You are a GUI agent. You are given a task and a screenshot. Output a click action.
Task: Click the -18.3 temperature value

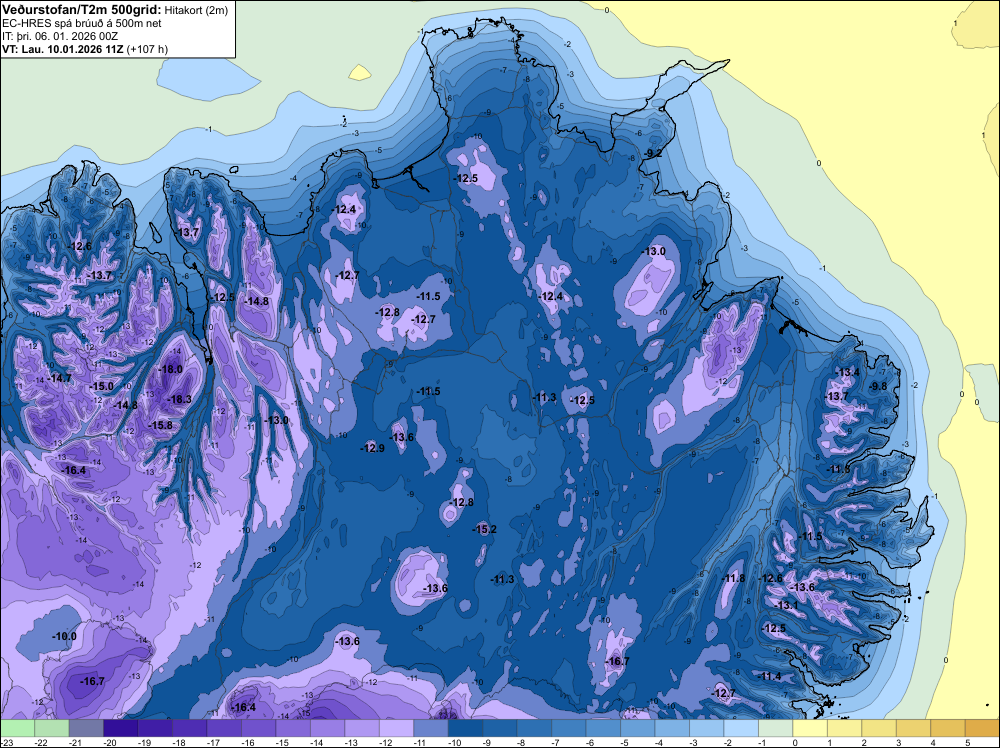[x=179, y=399]
